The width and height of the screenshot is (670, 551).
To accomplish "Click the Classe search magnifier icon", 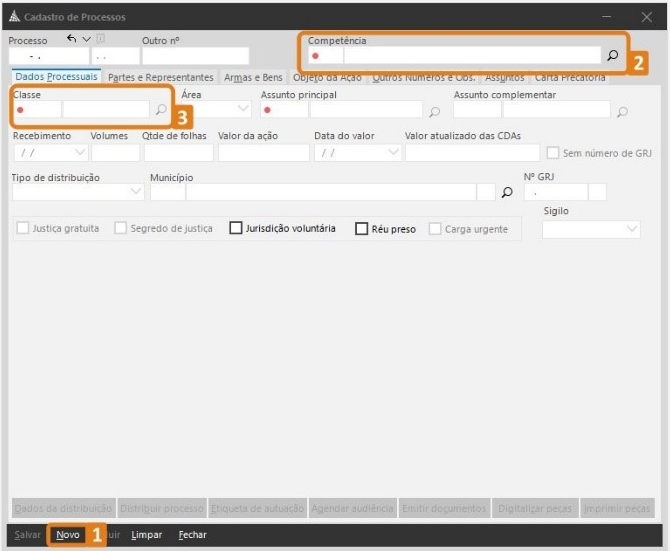I will (x=161, y=110).
